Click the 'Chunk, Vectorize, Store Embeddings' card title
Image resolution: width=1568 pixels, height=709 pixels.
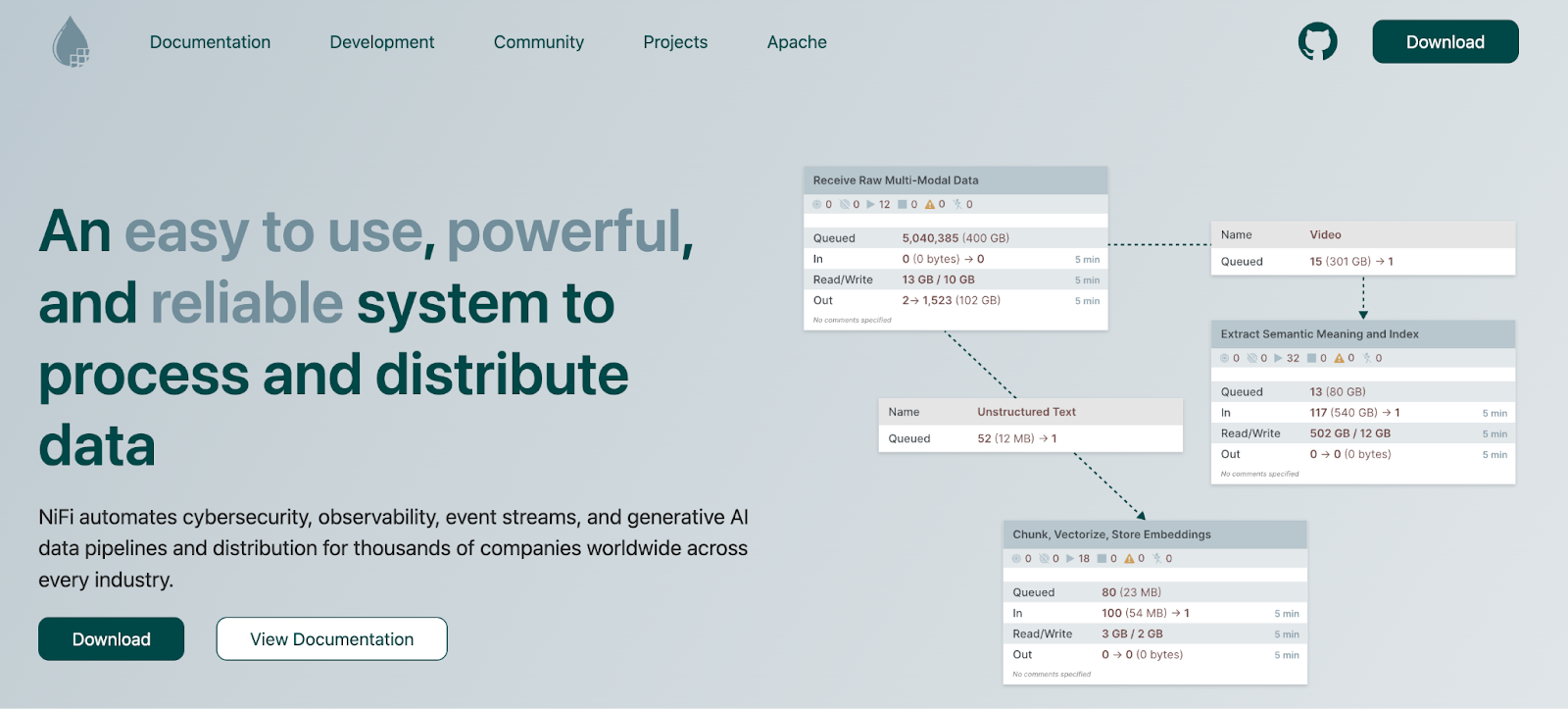tap(1111, 534)
